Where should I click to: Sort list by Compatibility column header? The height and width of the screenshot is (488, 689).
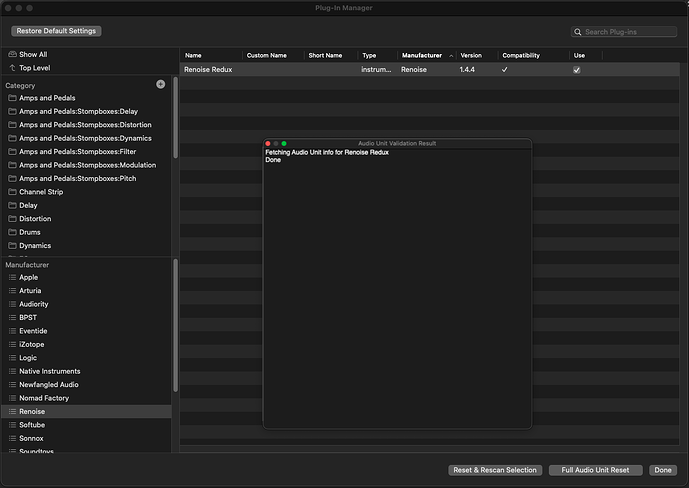click(521, 55)
